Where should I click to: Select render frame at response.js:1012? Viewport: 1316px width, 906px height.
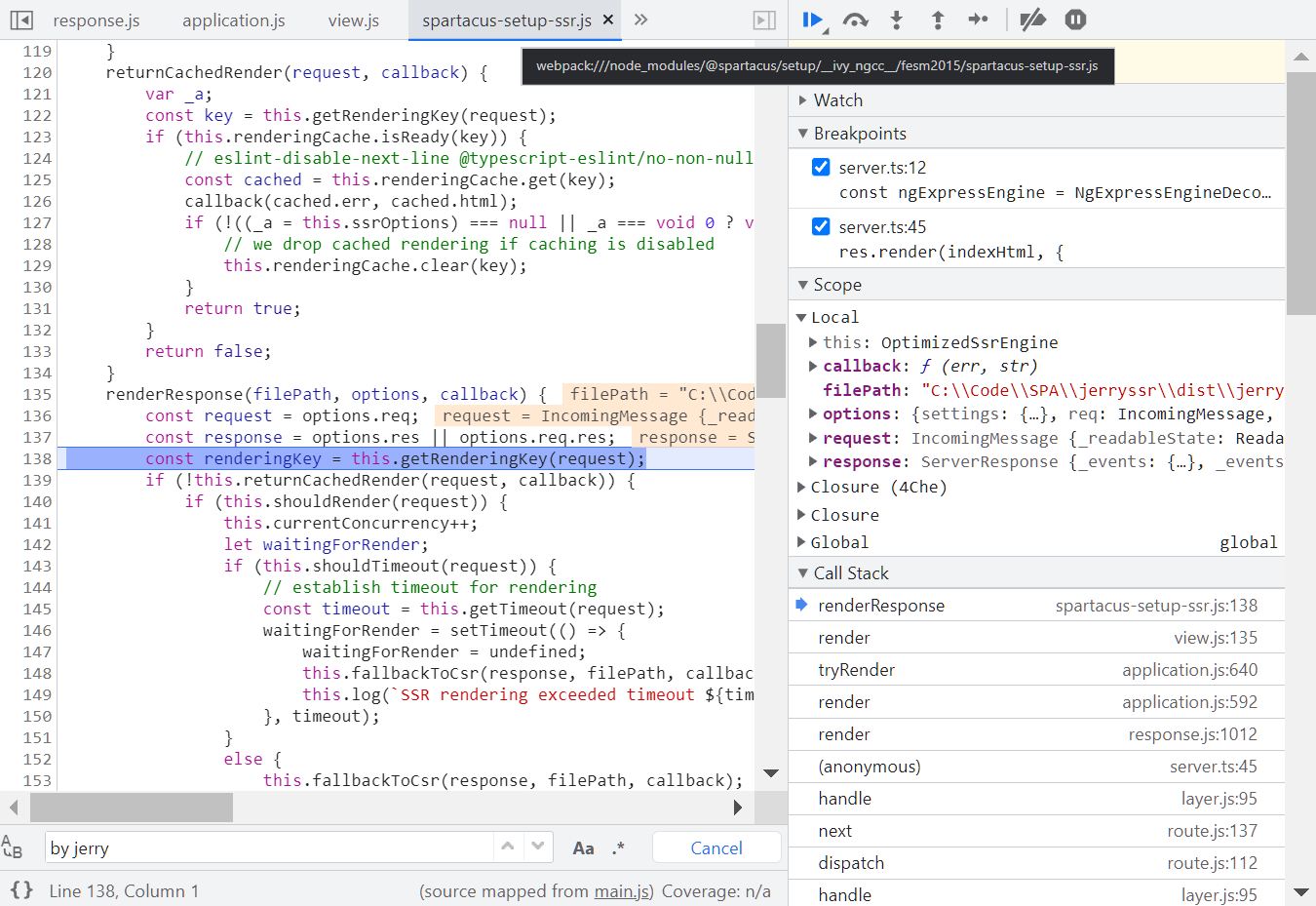click(x=1036, y=734)
